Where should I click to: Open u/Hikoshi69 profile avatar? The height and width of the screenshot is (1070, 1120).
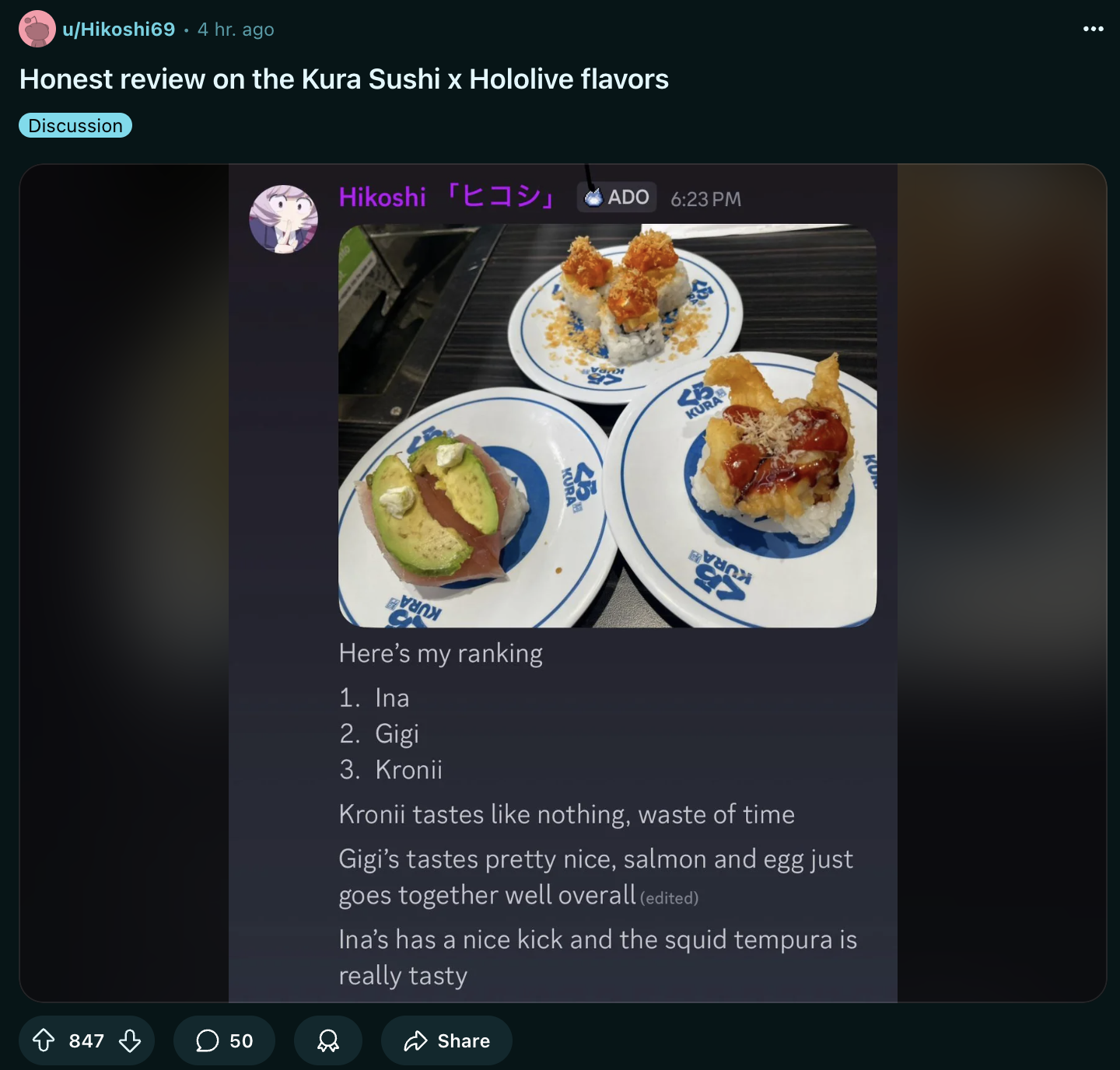pyautogui.click(x=37, y=29)
